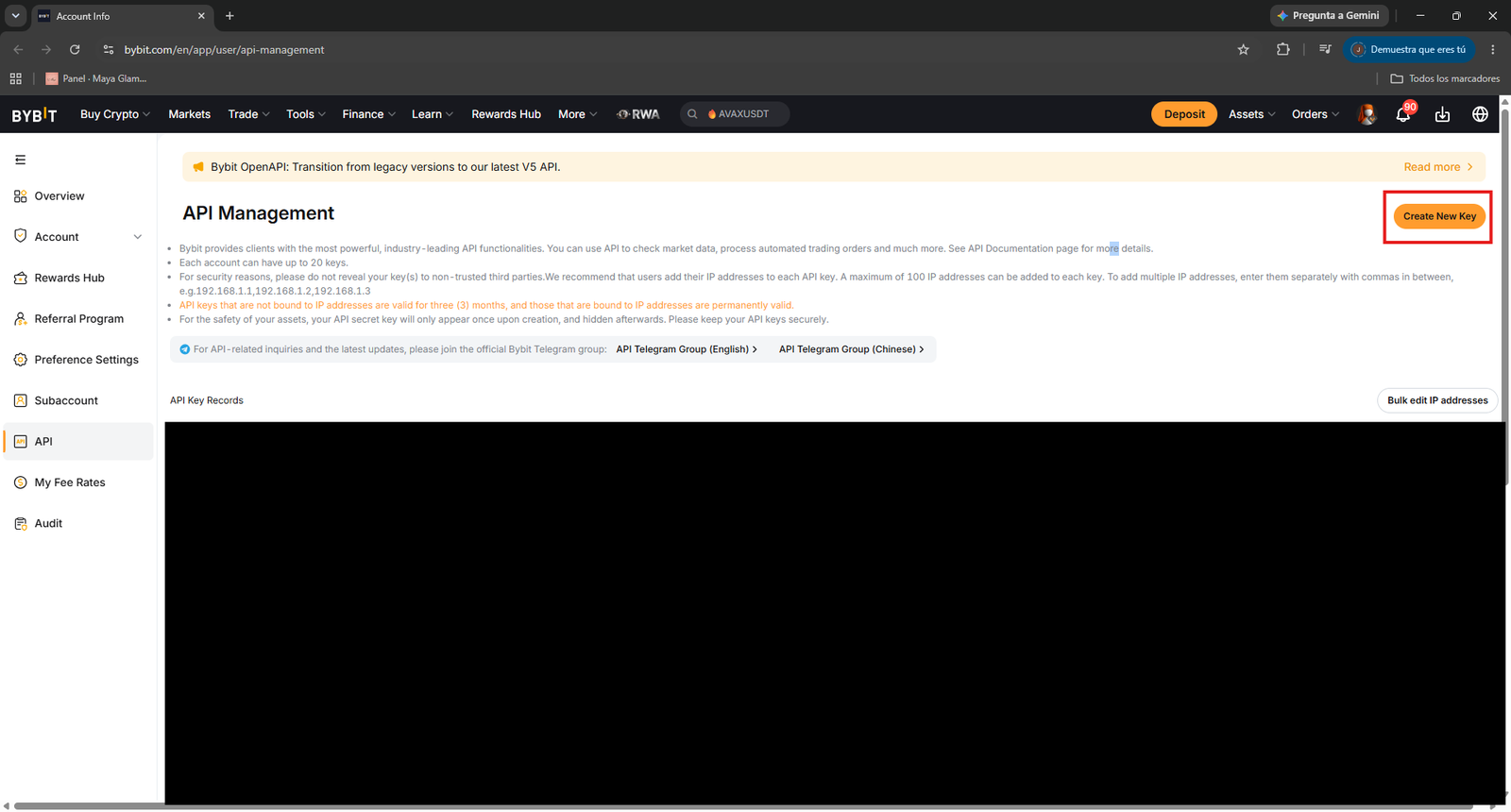Open Audit in the sidebar

[x=78, y=523]
